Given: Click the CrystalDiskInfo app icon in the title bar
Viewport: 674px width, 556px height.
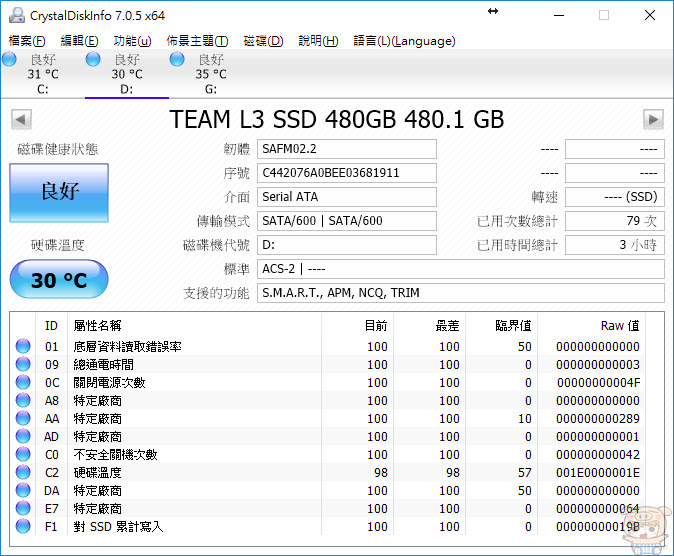Looking at the screenshot, I should (x=17, y=15).
